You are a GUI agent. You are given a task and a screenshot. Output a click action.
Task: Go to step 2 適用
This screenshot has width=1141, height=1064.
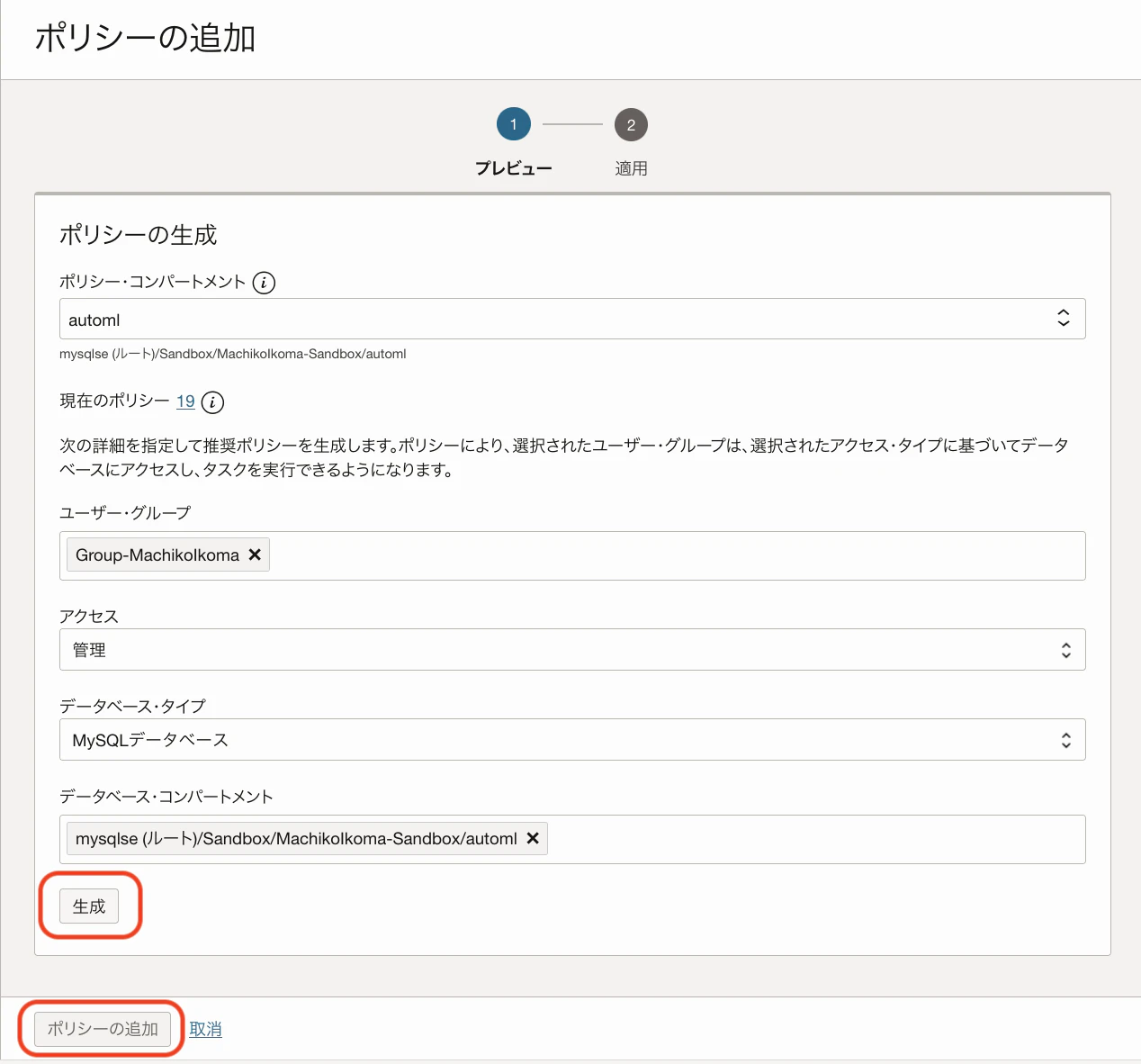[631, 125]
